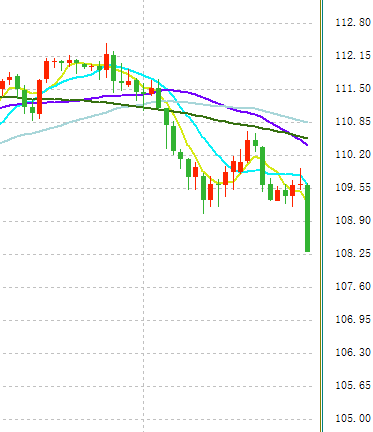The image size is (373, 432).
Task: Click the 105.65 price axis label
Action: (x=353, y=385)
